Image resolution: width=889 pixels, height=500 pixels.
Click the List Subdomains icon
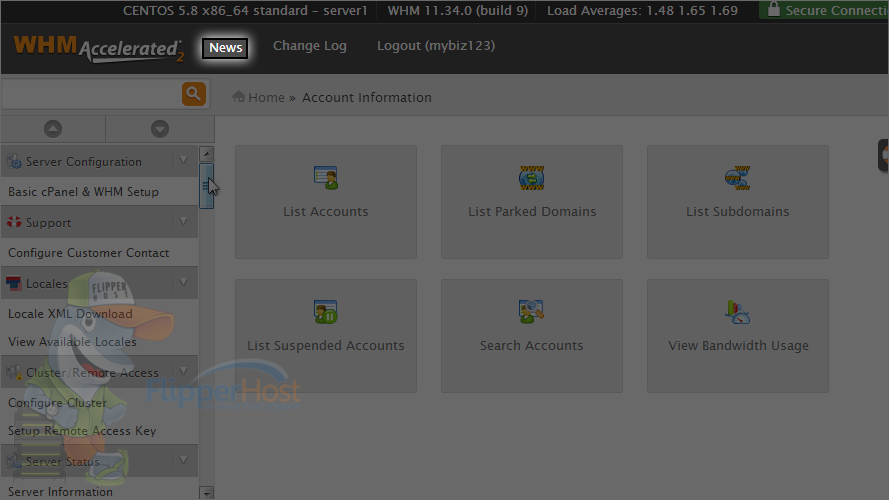tap(738, 178)
